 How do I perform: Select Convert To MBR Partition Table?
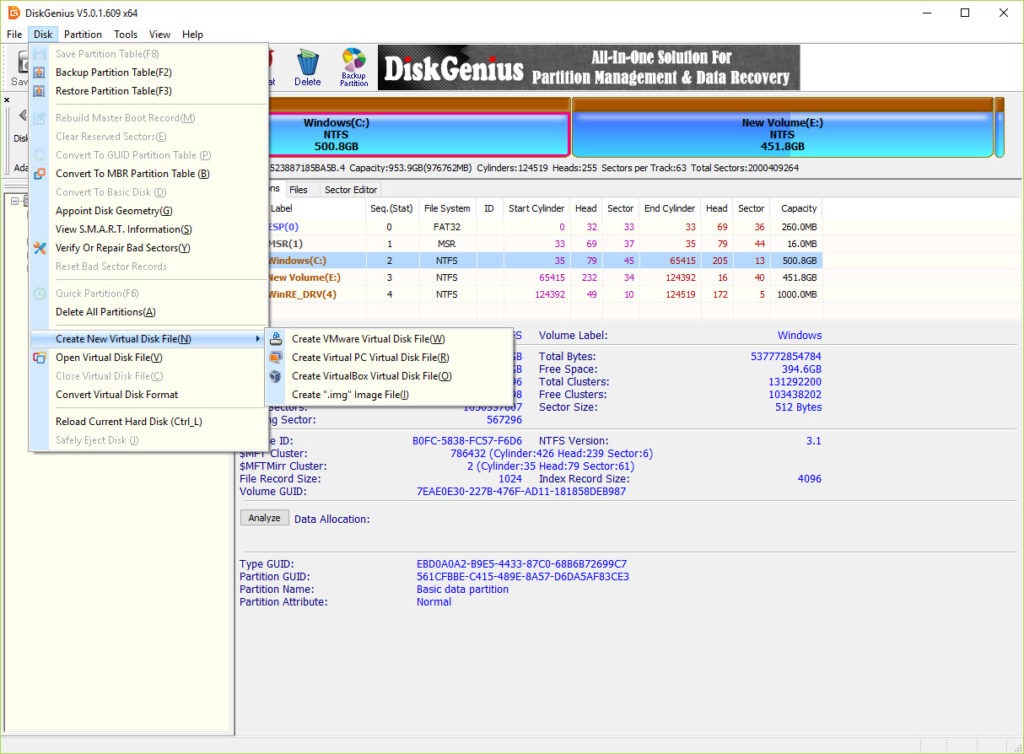(149, 174)
